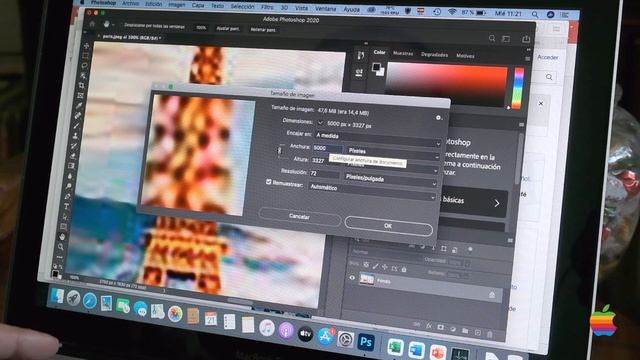Screen dimensions: 640x360
Task: Click the OK button in Image Size dialog
Action: 388,226
